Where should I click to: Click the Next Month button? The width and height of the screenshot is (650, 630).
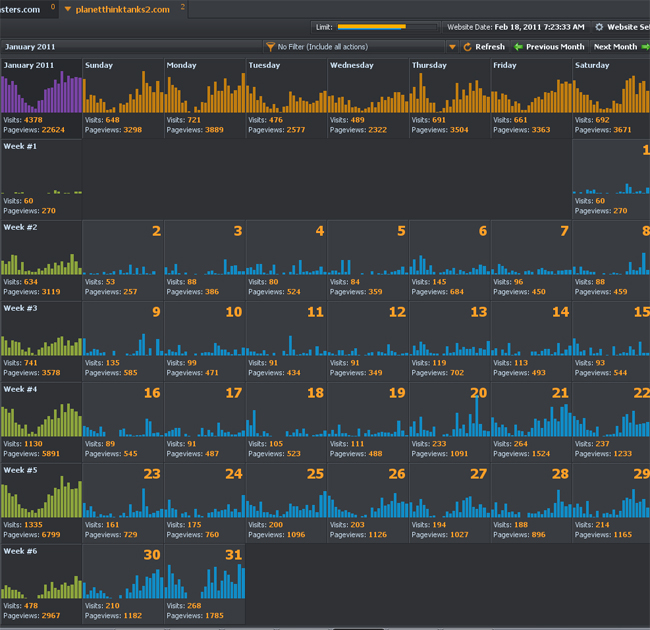point(620,47)
